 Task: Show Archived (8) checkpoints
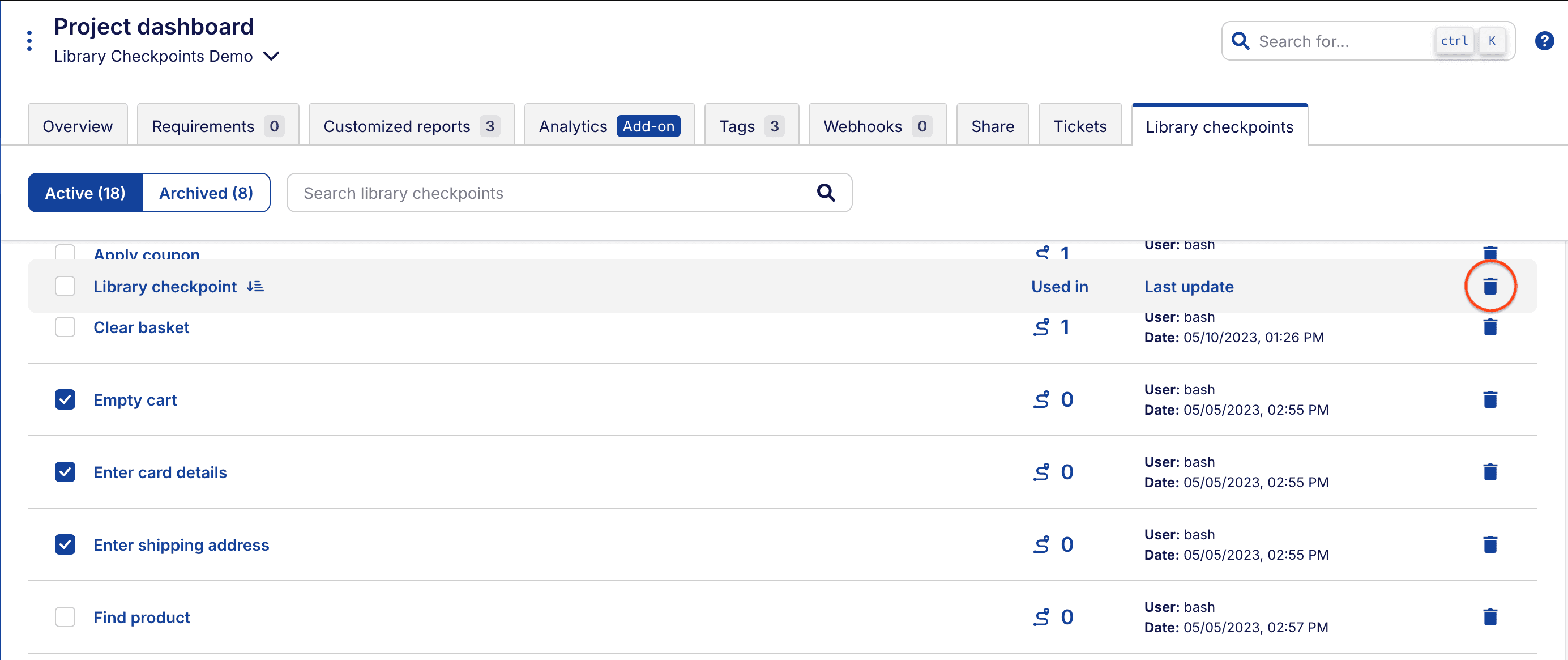(x=206, y=193)
